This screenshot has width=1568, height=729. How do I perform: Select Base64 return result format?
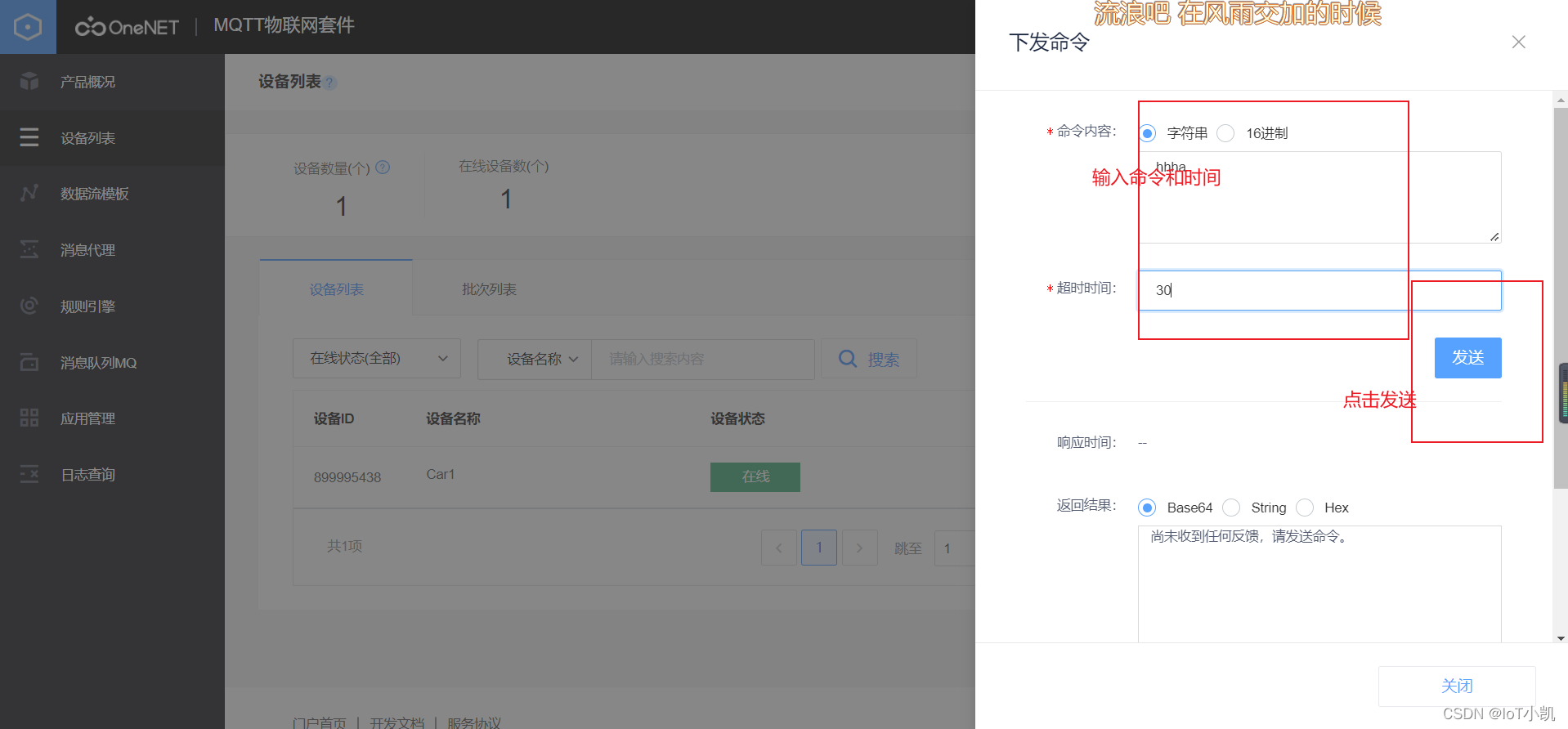click(1147, 508)
